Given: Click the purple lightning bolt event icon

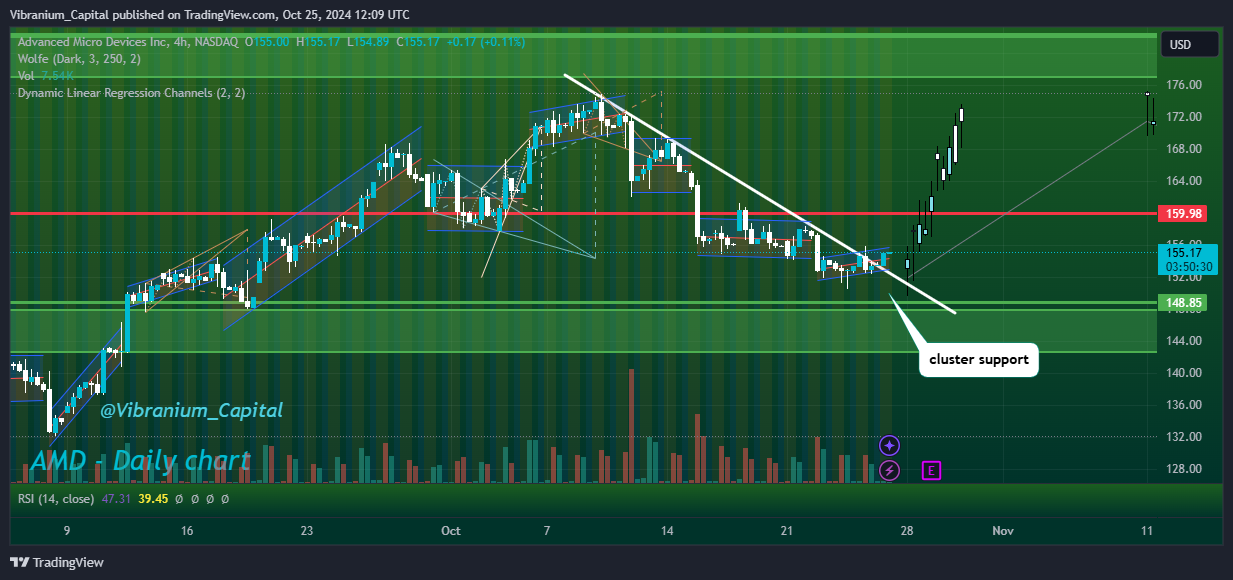Looking at the screenshot, I should click(889, 469).
